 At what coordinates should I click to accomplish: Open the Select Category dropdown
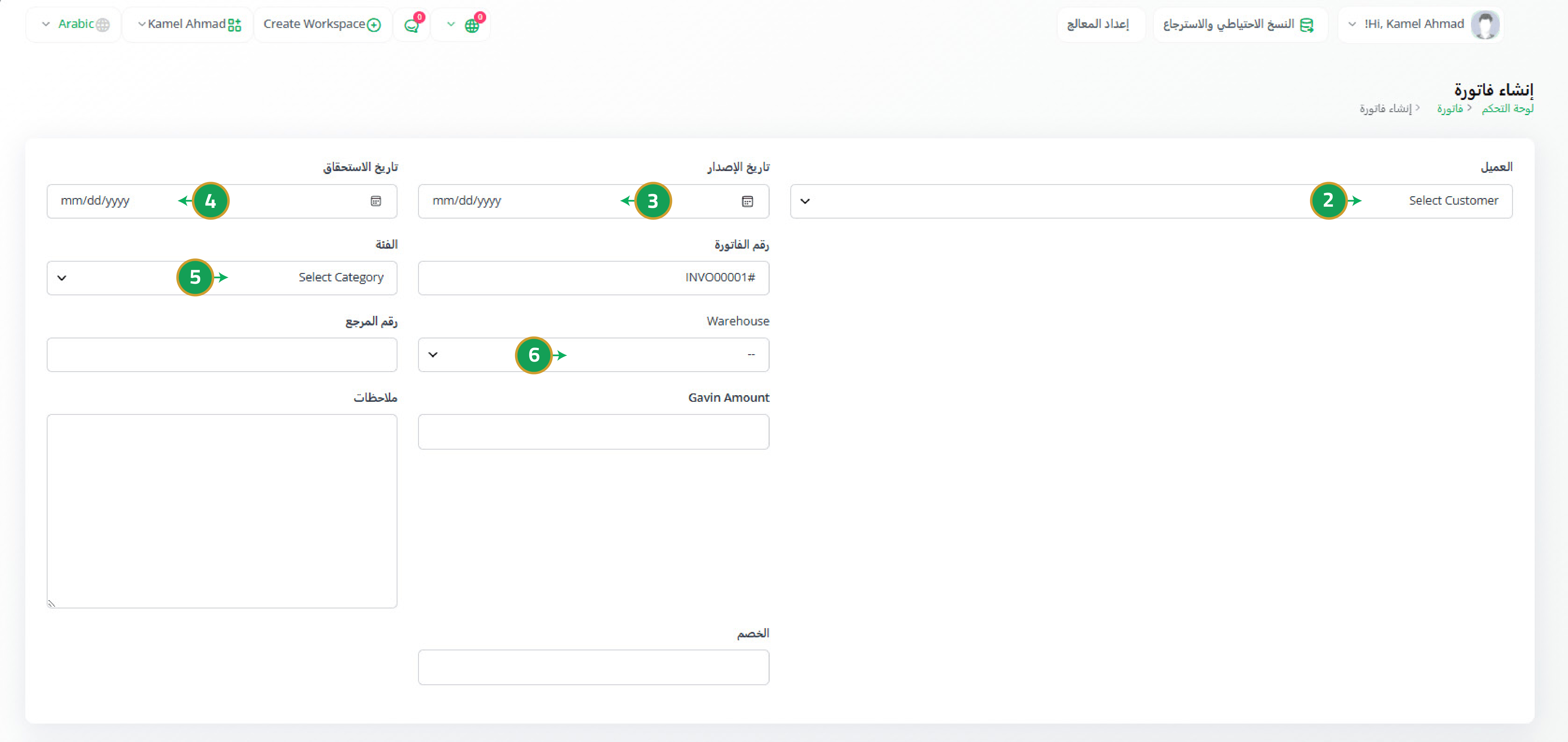coord(222,278)
